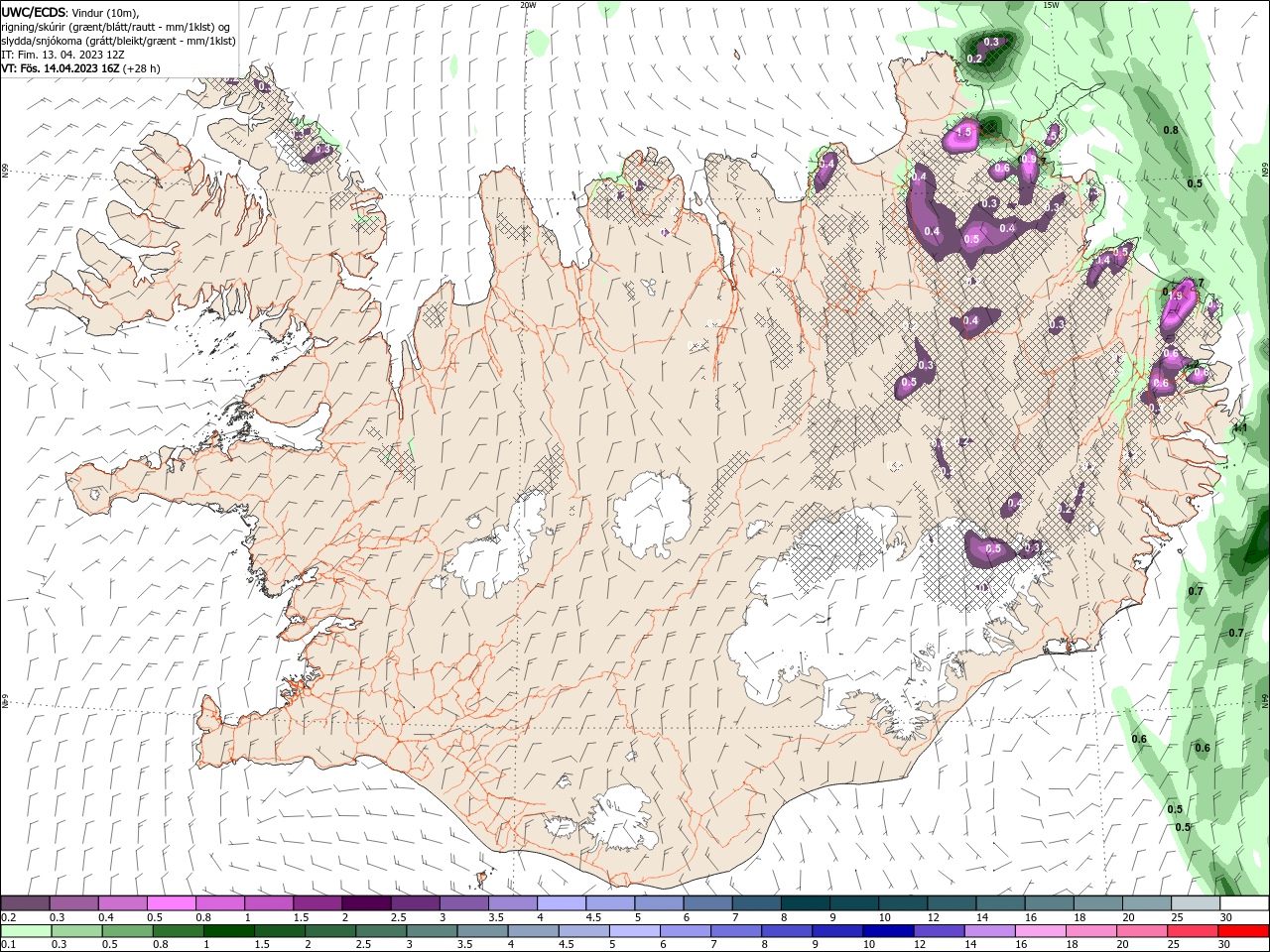The image size is (1270, 952).
Task: Click the '20W' longitude label
Action: click(x=528, y=5)
